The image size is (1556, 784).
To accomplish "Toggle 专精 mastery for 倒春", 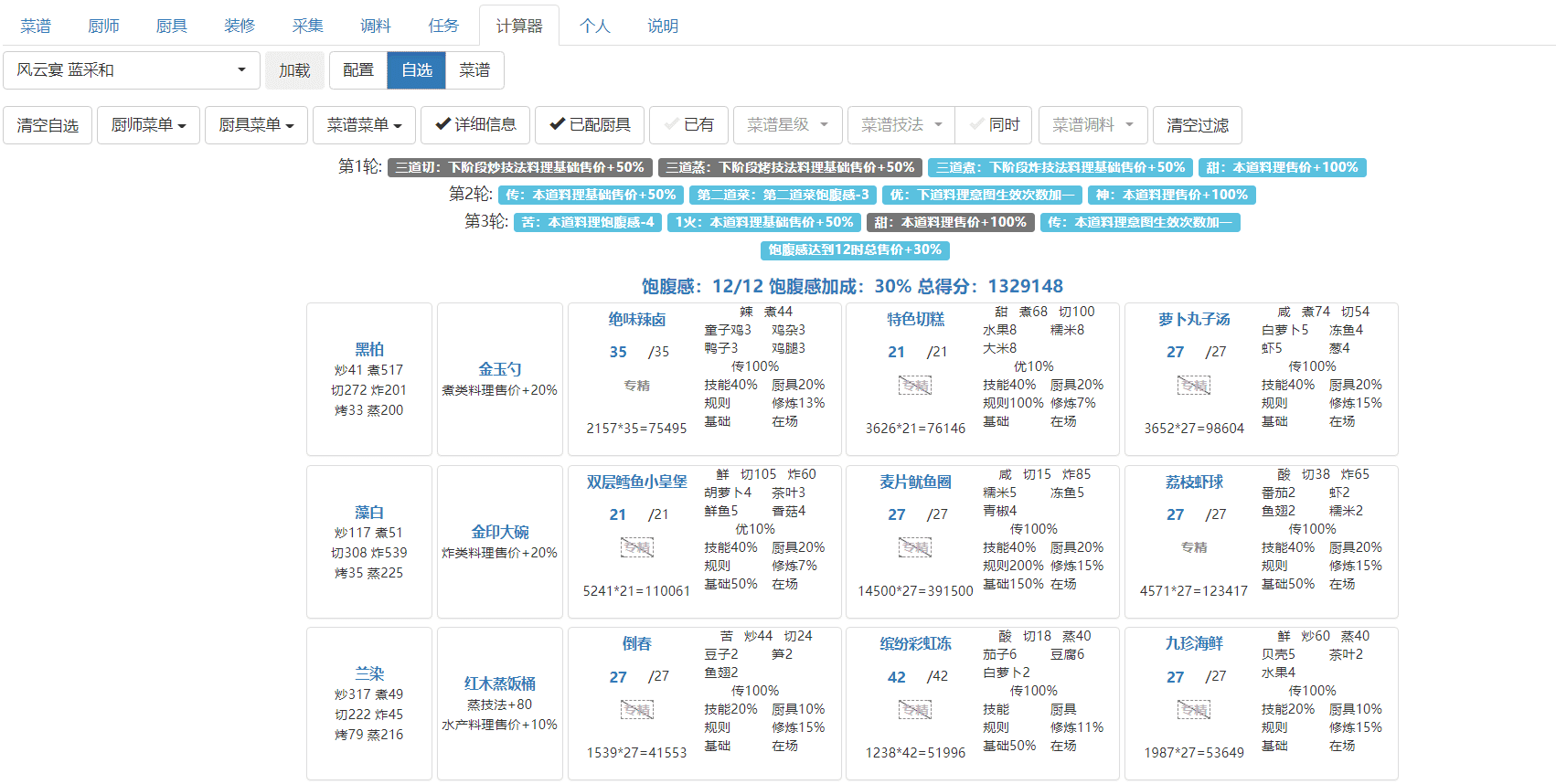I will pyautogui.click(x=637, y=710).
